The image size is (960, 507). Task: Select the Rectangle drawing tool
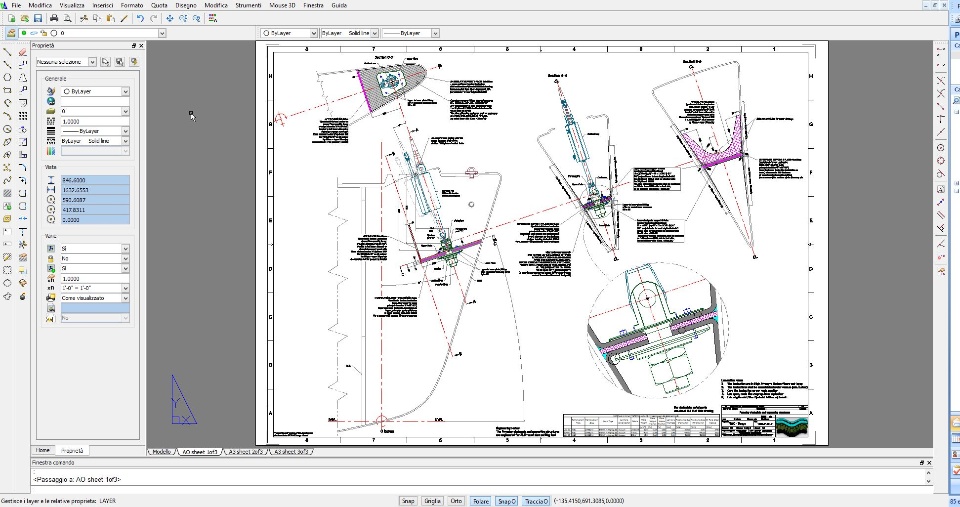point(7,91)
